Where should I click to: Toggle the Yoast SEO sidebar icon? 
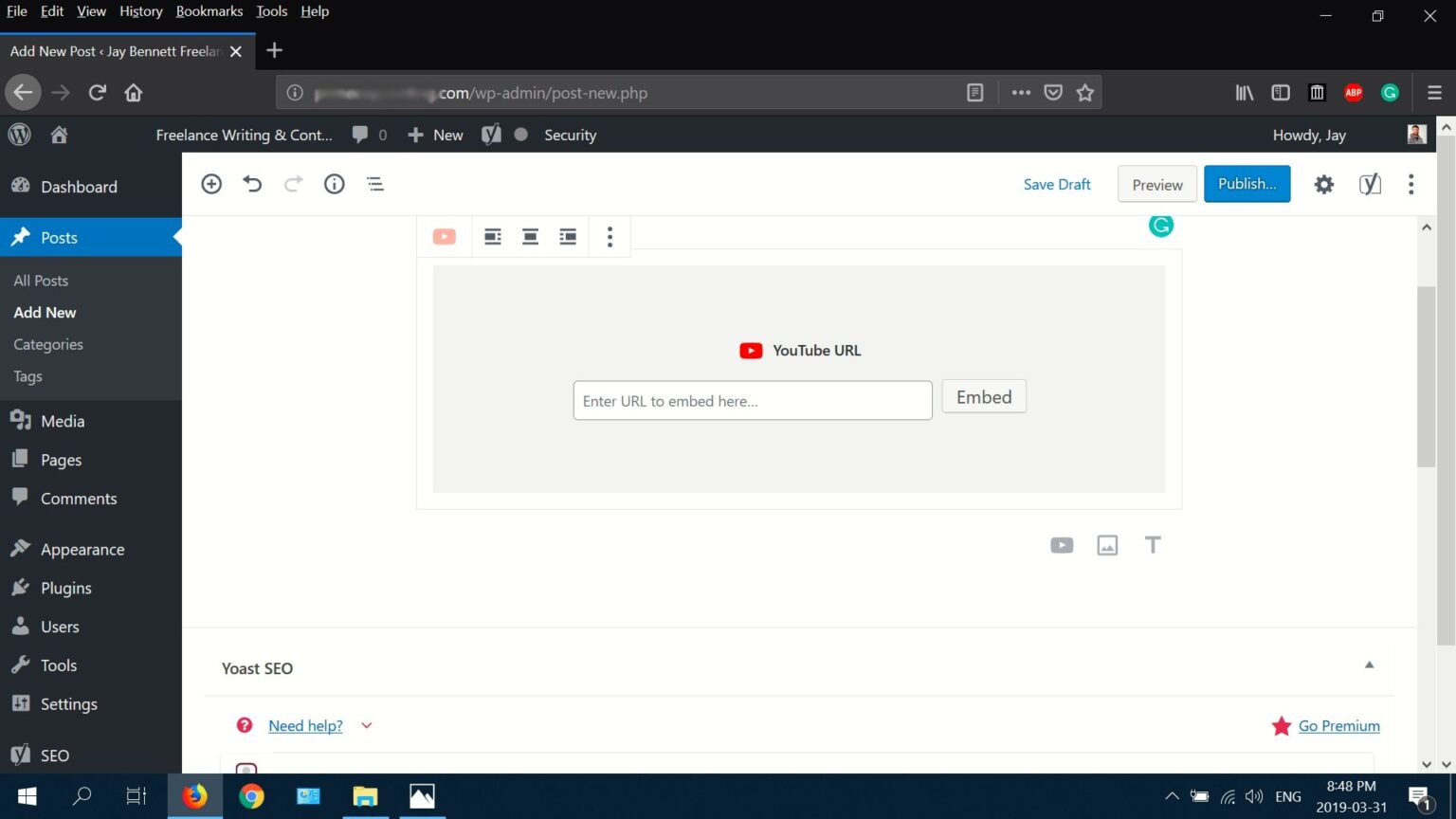1369,184
